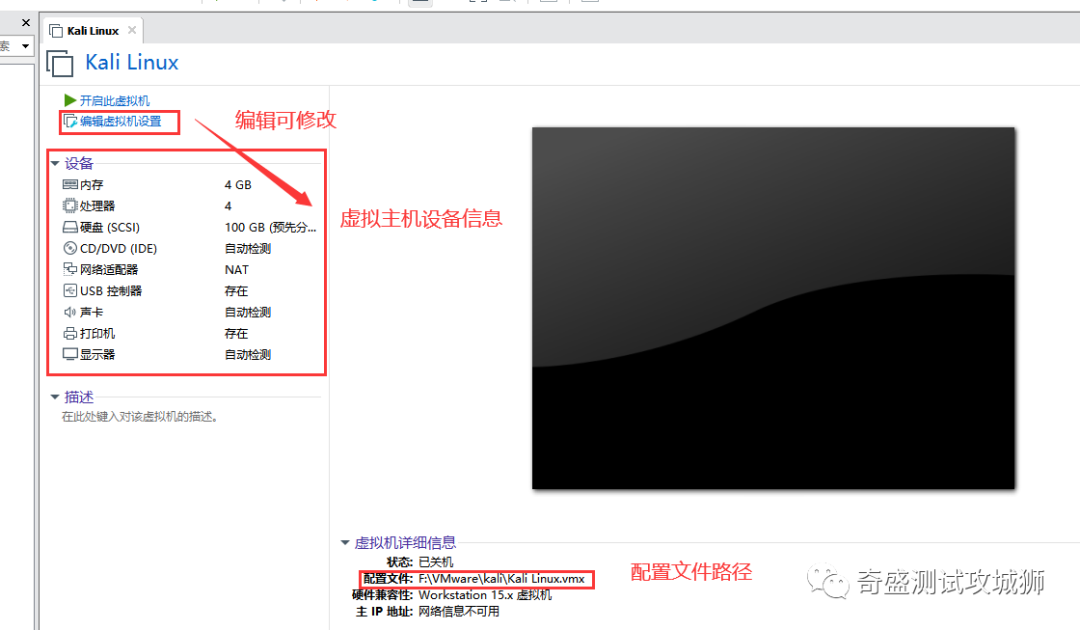Image resolution: width=1080 pixels, height=630 pixels.
Task: Click the memory (内存) device icon
Action: pos(70,185)
